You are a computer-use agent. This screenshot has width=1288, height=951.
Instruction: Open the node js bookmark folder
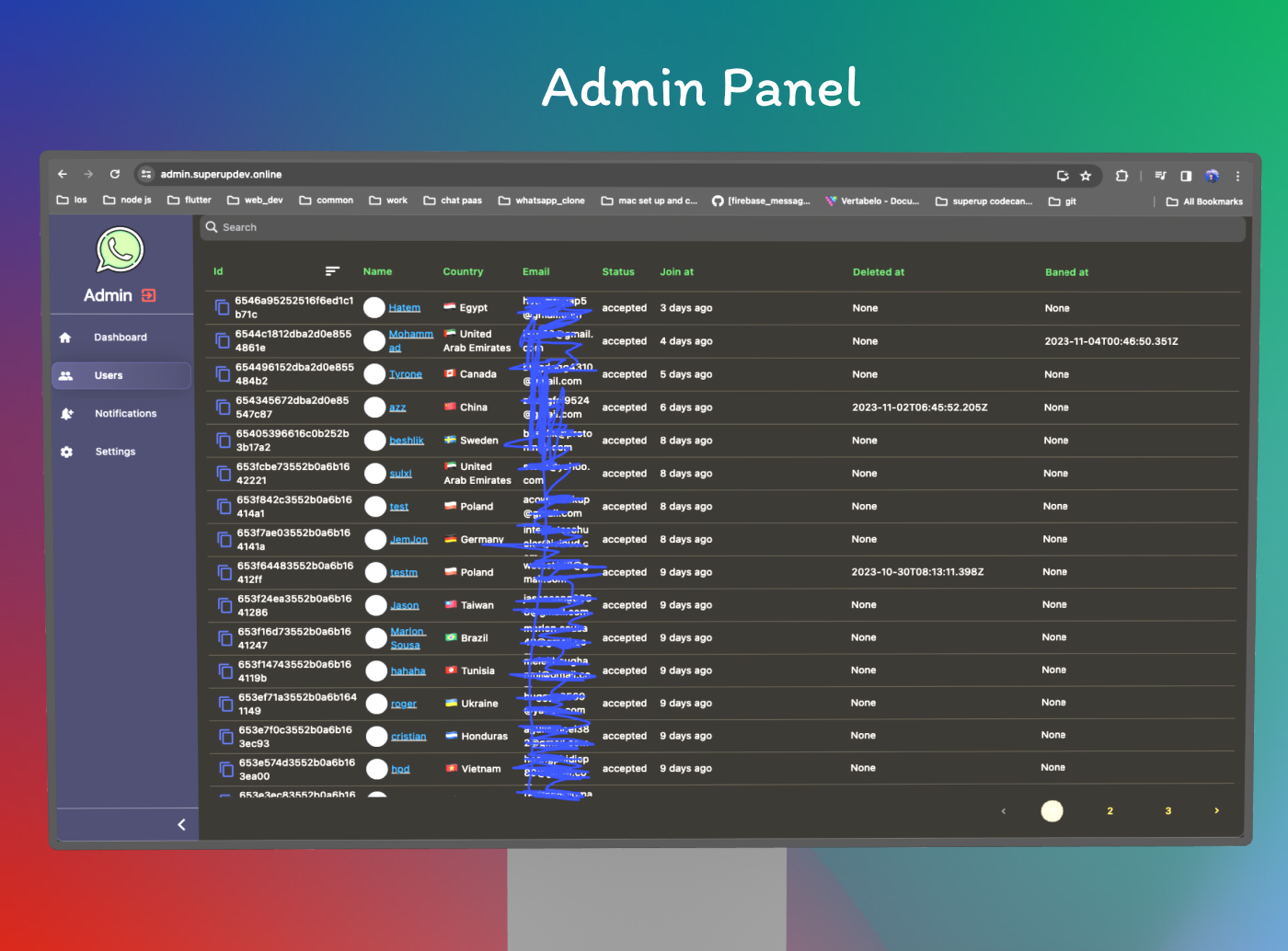click(x=127, y=200)
